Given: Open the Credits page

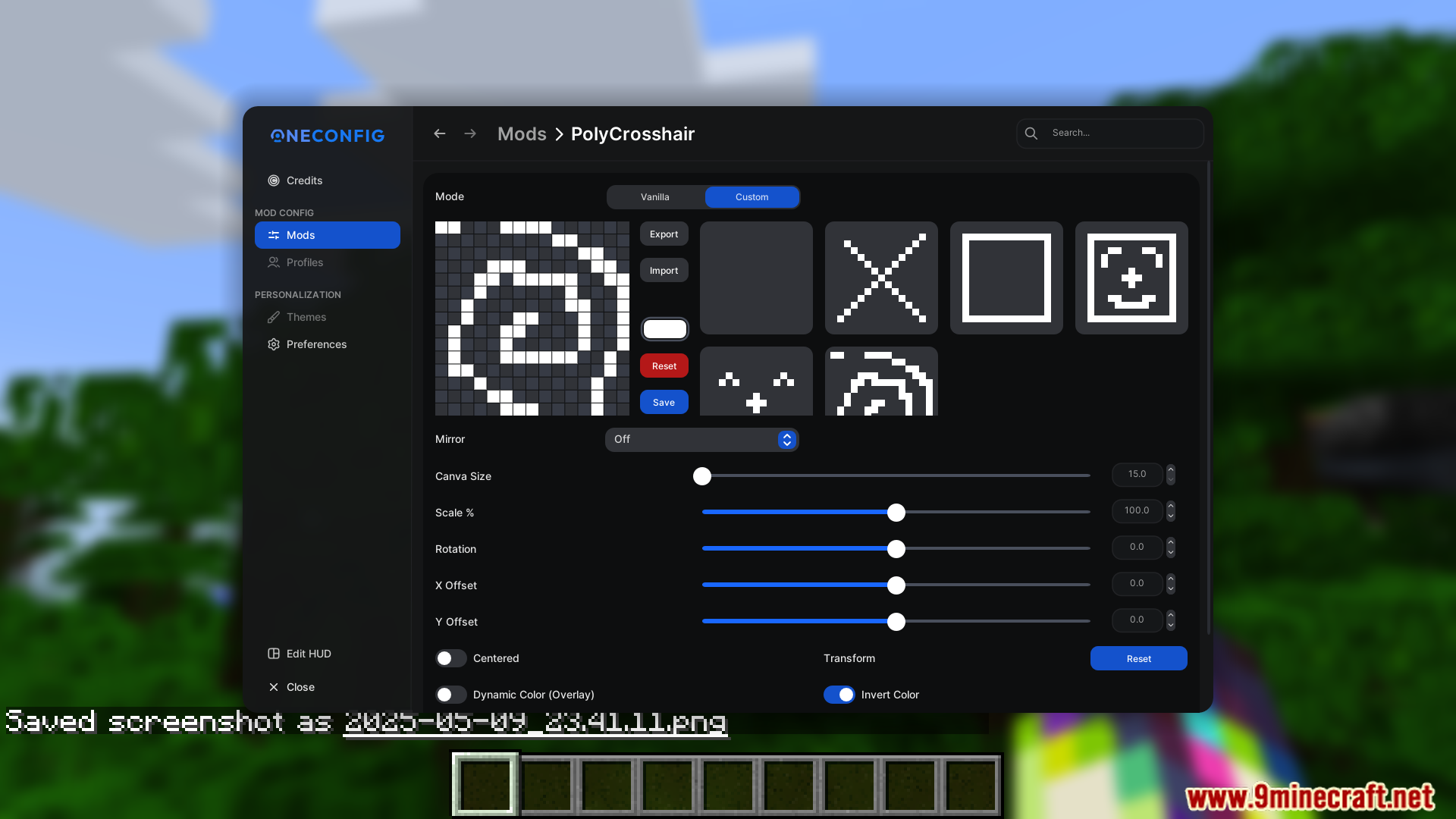Looking at the screenshot, I should point(328,180).
